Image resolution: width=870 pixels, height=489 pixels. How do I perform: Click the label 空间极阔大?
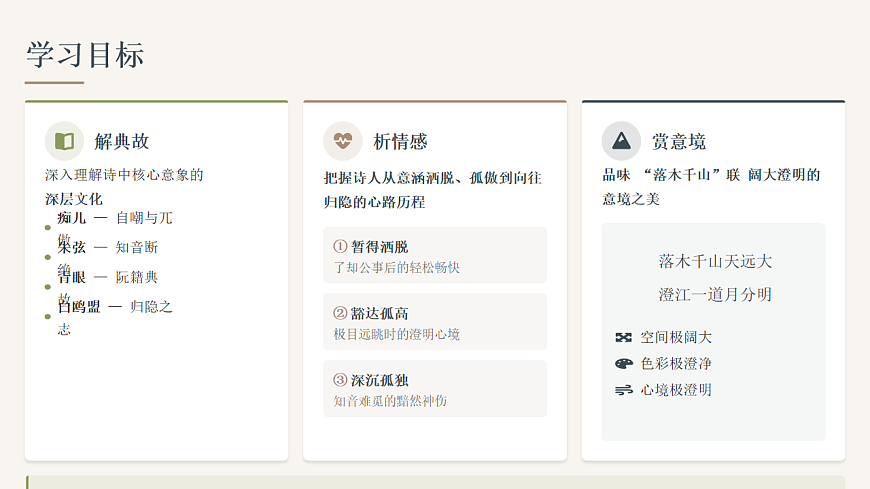(x=676, y=337)
